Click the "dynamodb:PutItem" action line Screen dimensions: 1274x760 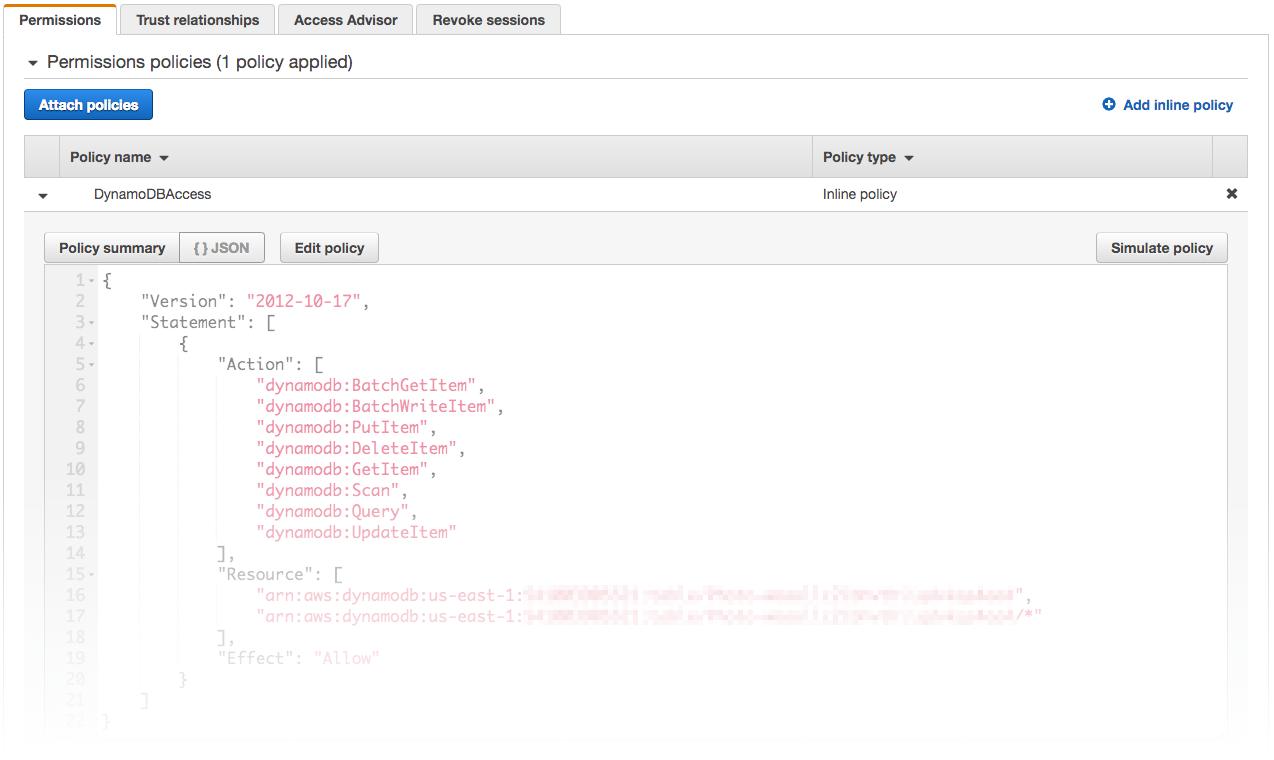point(346,427)
